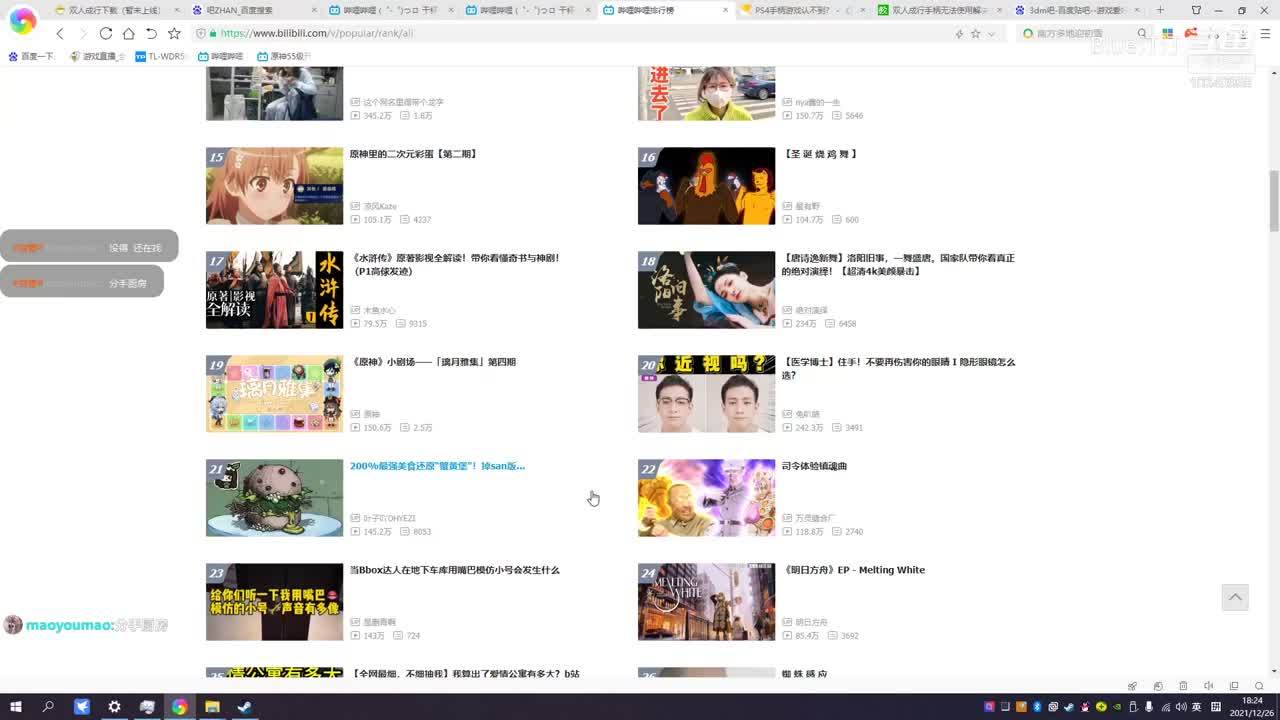
Task: Open the 原神55级 bookmark
Action: [x=284, y=57]
